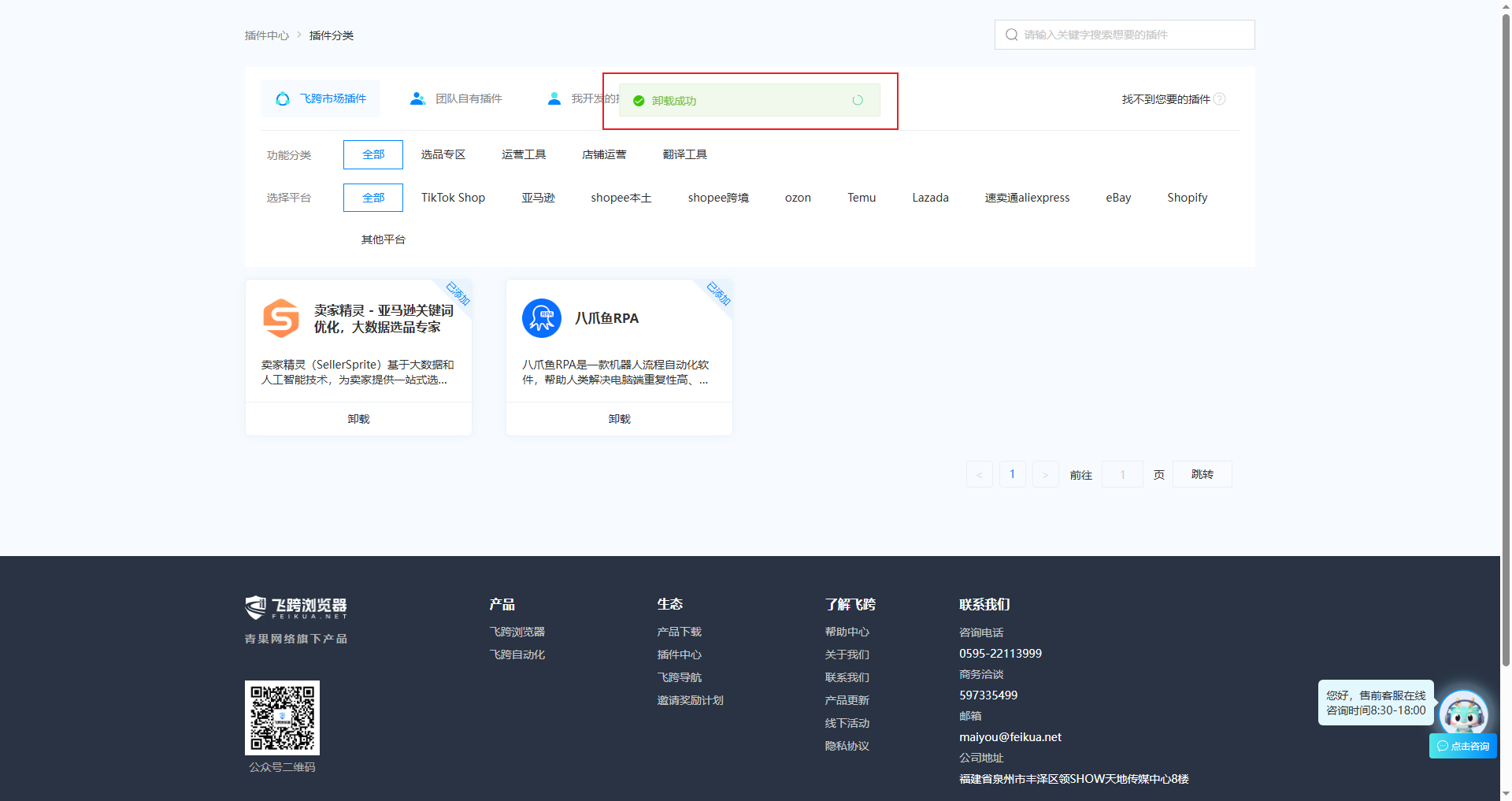Viewport: 1512px width, 801px height.
Task: Focus the 前往 page number input
Action: pos(1122,474)
